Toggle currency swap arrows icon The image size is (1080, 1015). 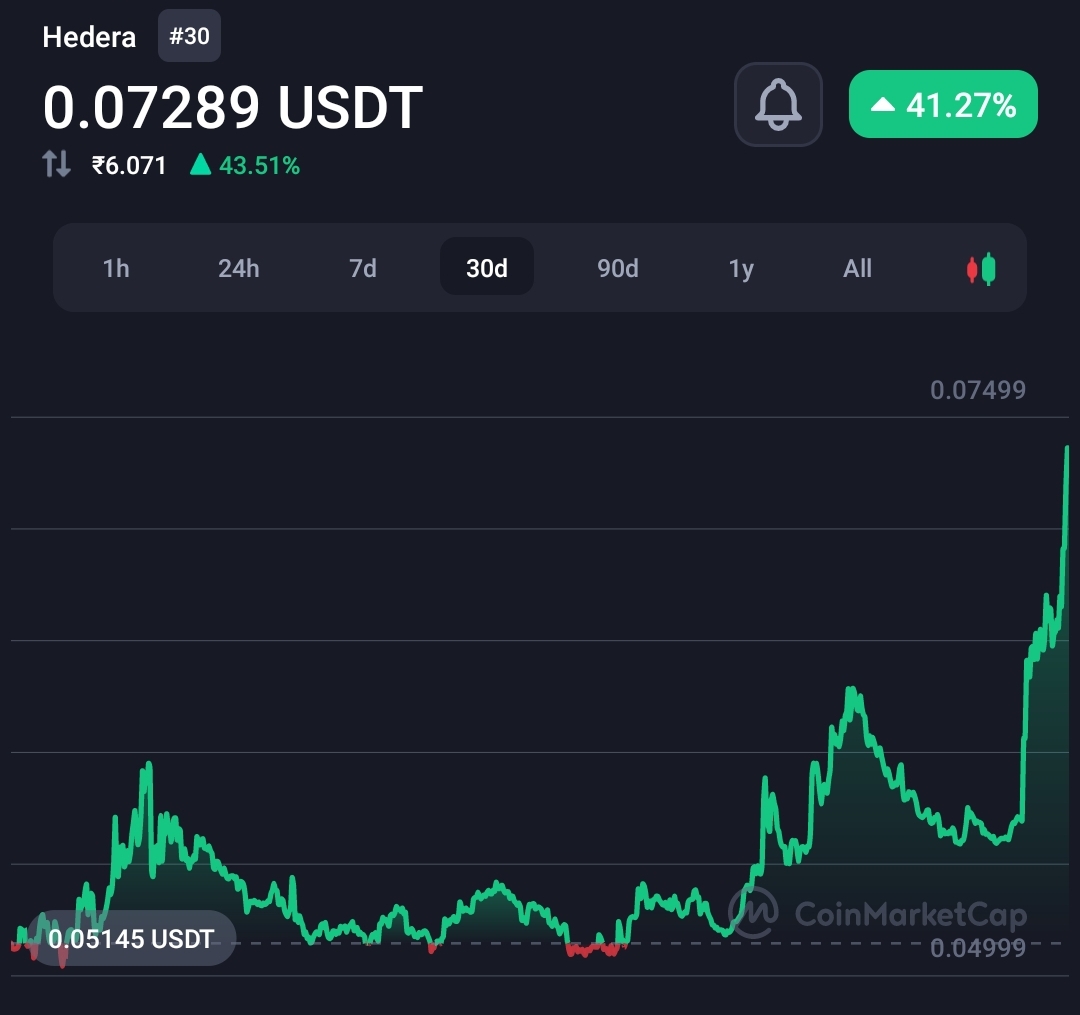tap(56, 165)
